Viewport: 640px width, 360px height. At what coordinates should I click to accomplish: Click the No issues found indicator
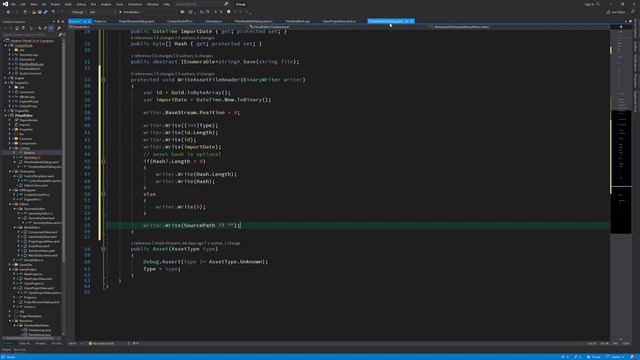click(x=101, y=344)
